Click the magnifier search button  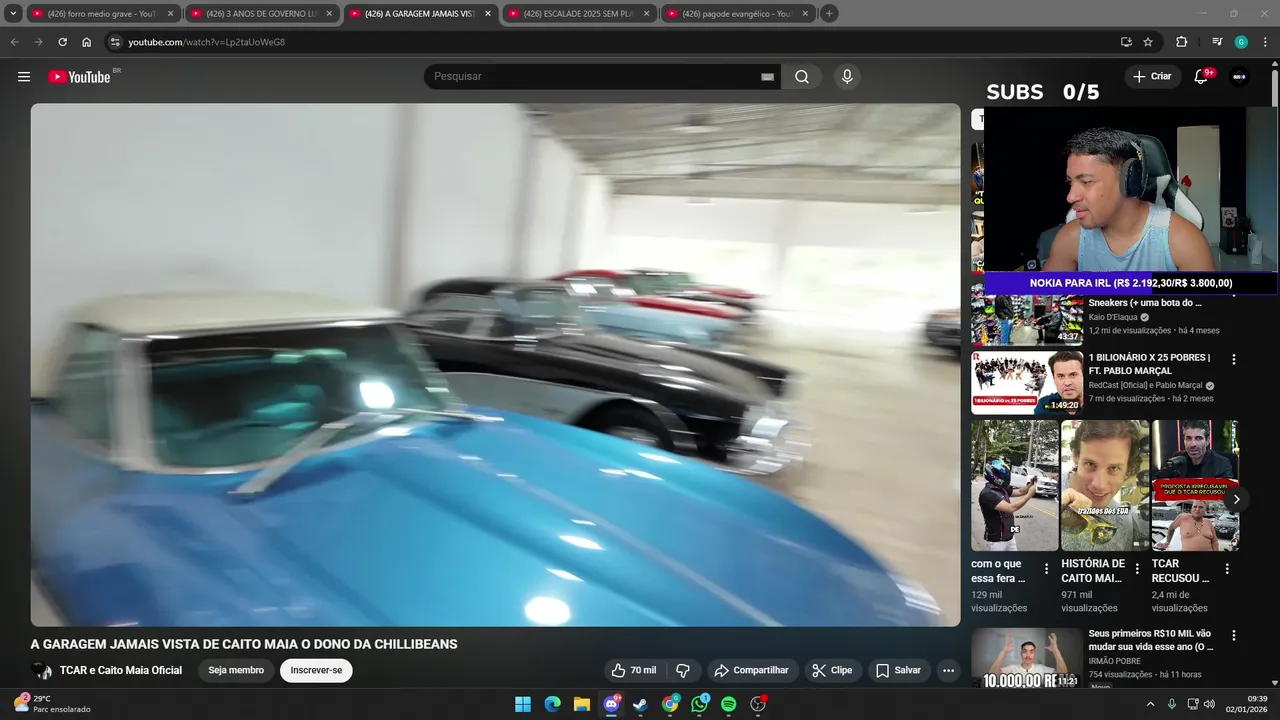click(802, 77)
